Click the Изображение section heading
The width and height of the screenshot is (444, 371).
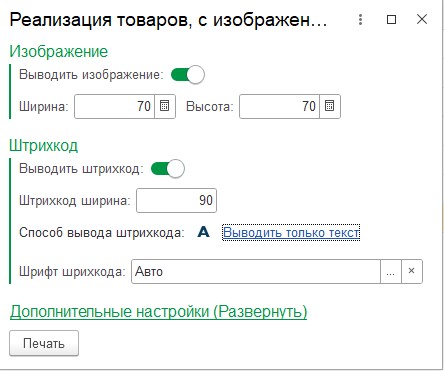pyautogui.click(x=59, y=51)
